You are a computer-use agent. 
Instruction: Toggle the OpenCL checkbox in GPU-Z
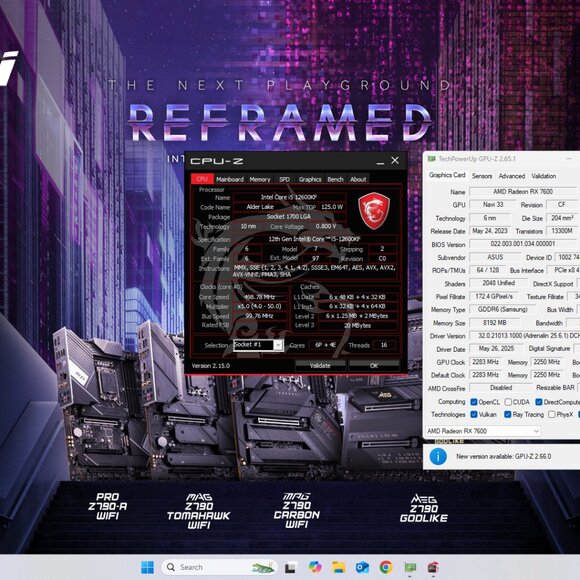click(473, 402)
